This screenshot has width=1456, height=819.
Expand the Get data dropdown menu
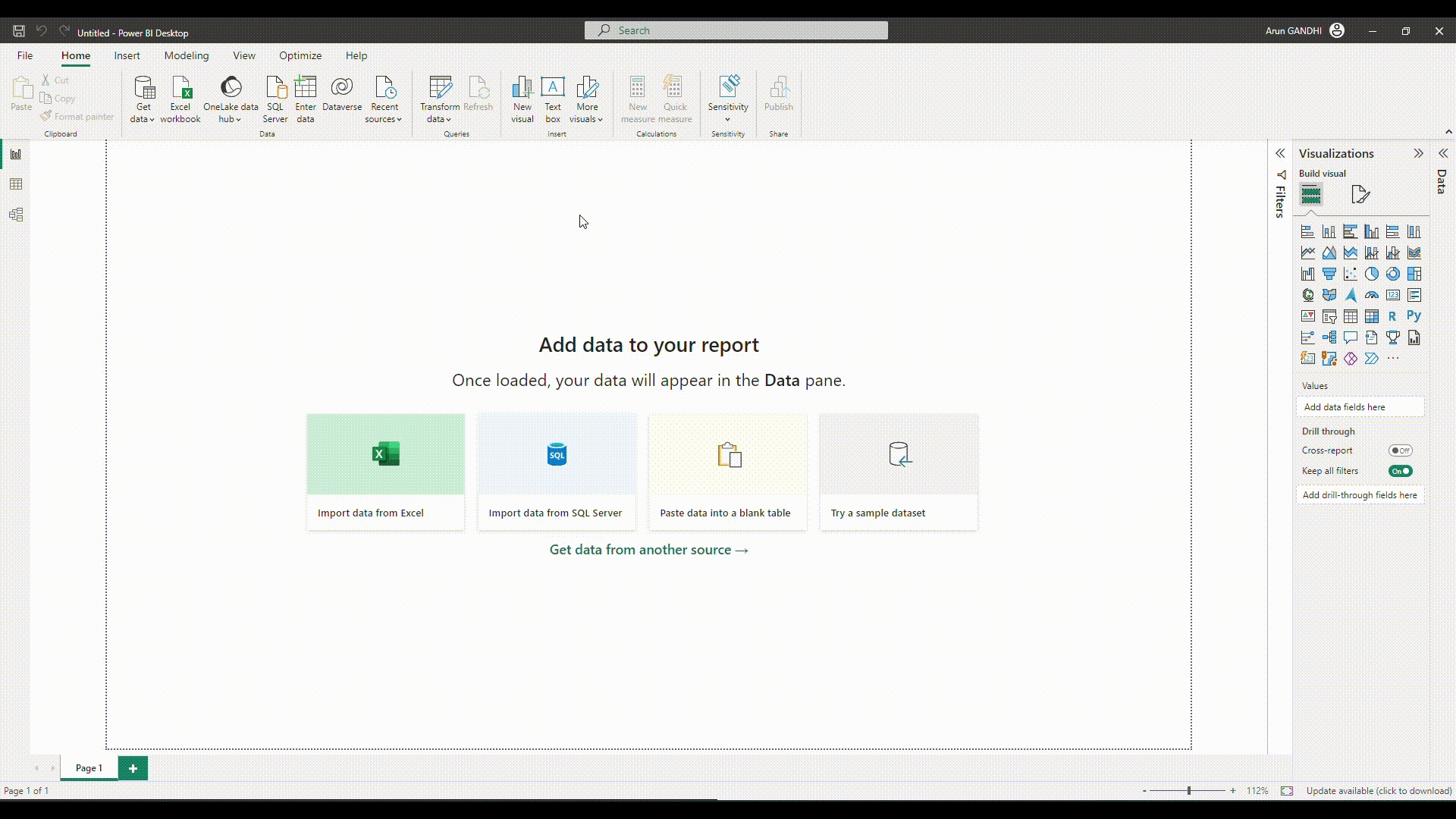coord(143,119)
